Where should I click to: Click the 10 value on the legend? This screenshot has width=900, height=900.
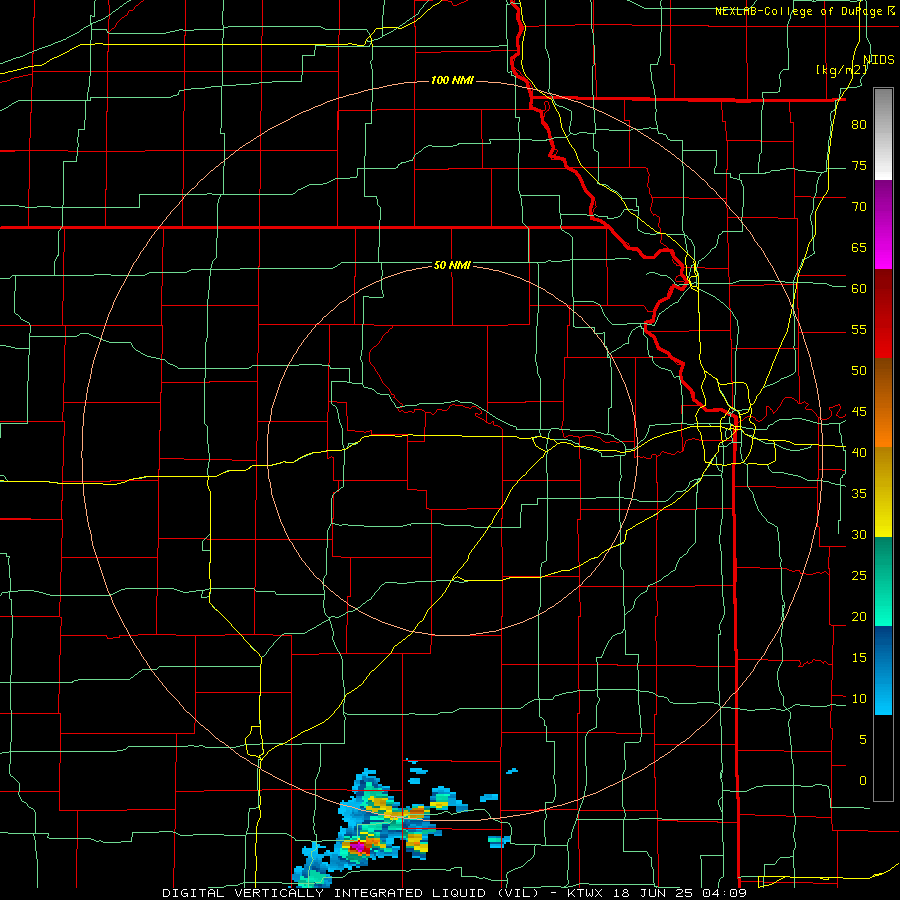[859, 699]
